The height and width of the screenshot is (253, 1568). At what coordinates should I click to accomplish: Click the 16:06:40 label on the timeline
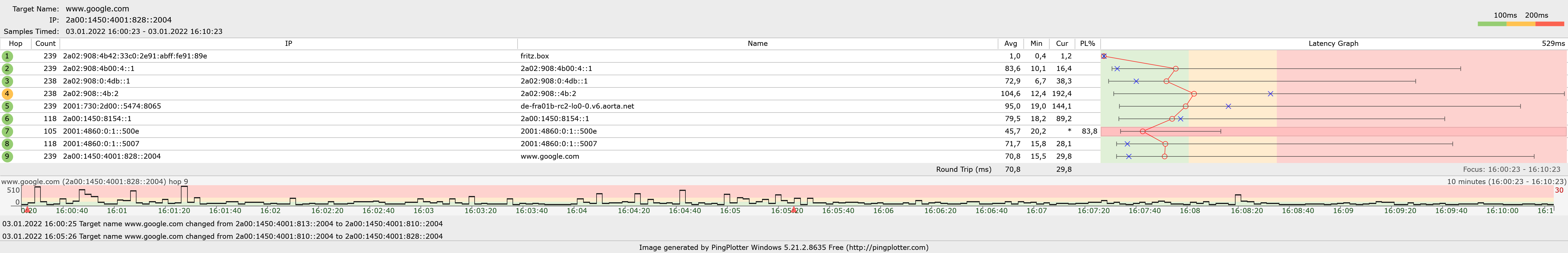tap(991, 211)
